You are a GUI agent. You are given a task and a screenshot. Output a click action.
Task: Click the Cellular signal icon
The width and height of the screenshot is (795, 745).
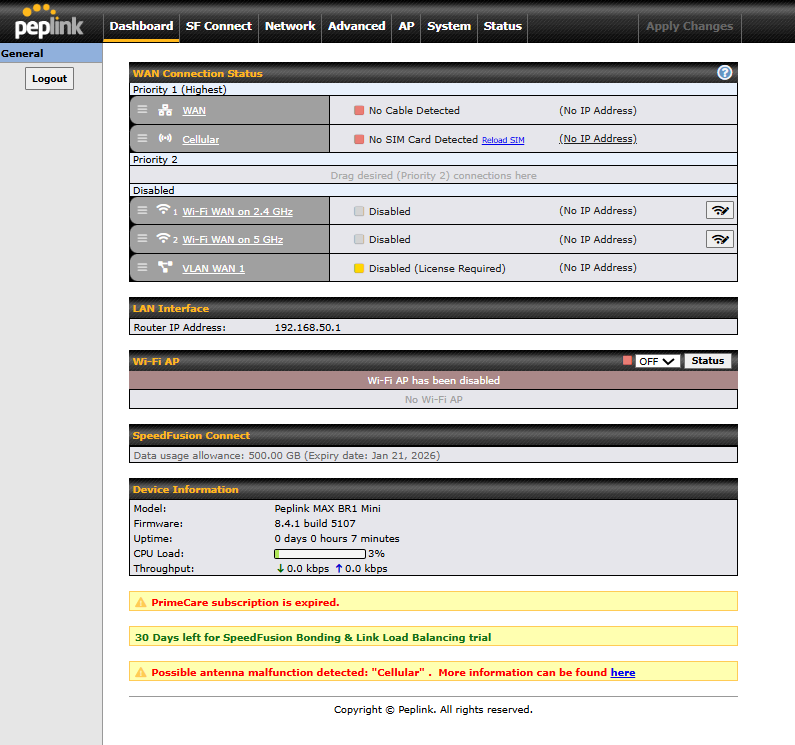click(165, 138)
